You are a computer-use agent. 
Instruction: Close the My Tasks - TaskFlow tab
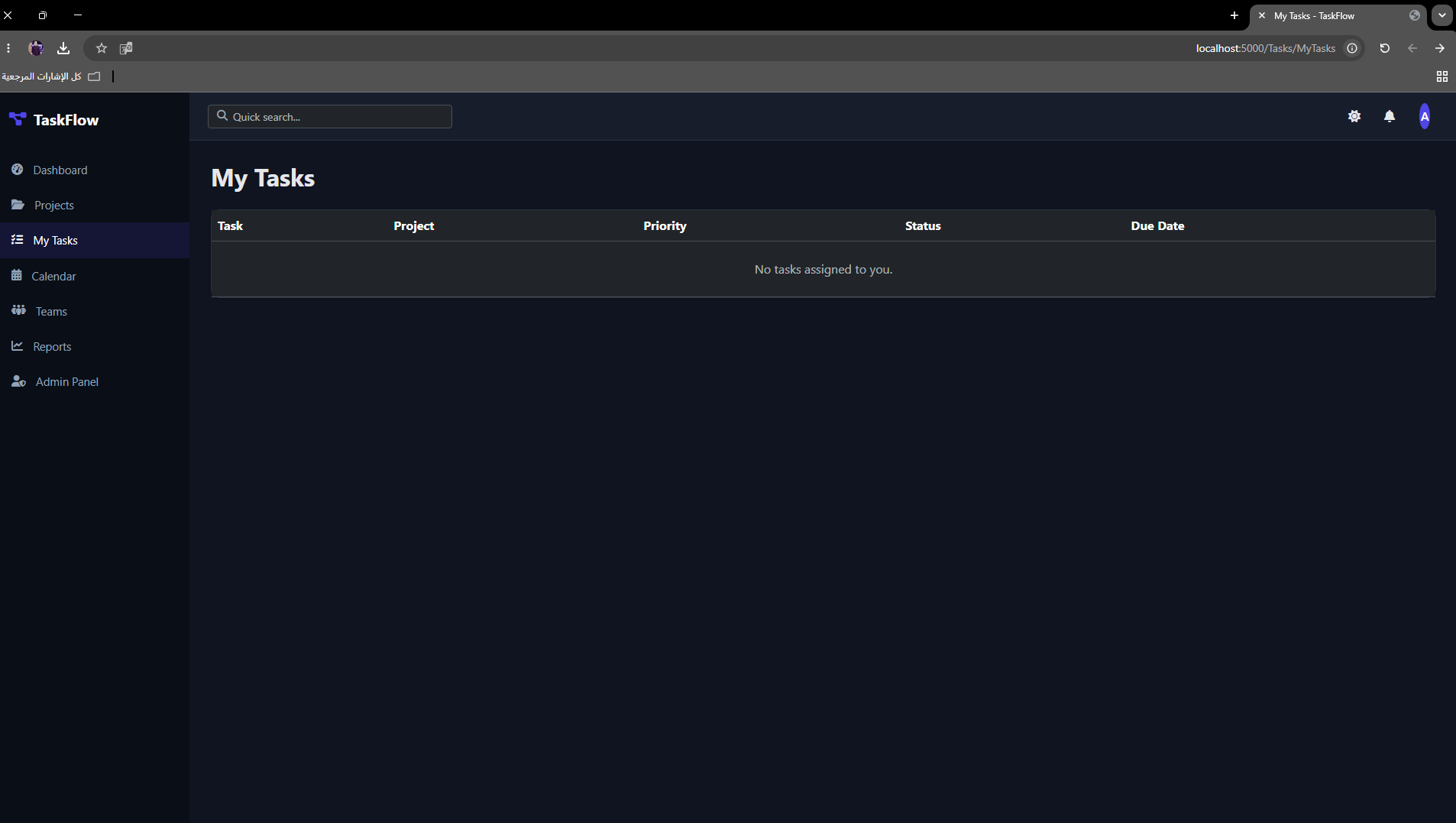pyautogui.click(x=1262, y=15)
